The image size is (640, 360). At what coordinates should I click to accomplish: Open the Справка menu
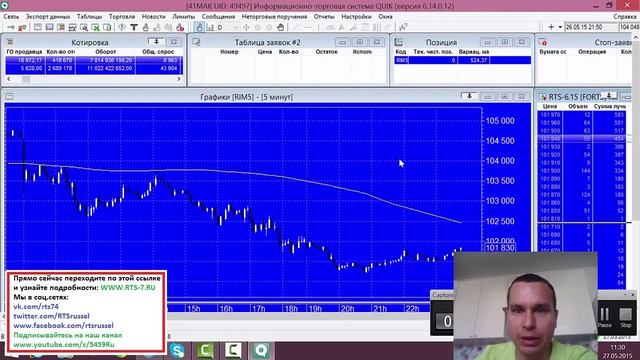(x=624, y=17)
